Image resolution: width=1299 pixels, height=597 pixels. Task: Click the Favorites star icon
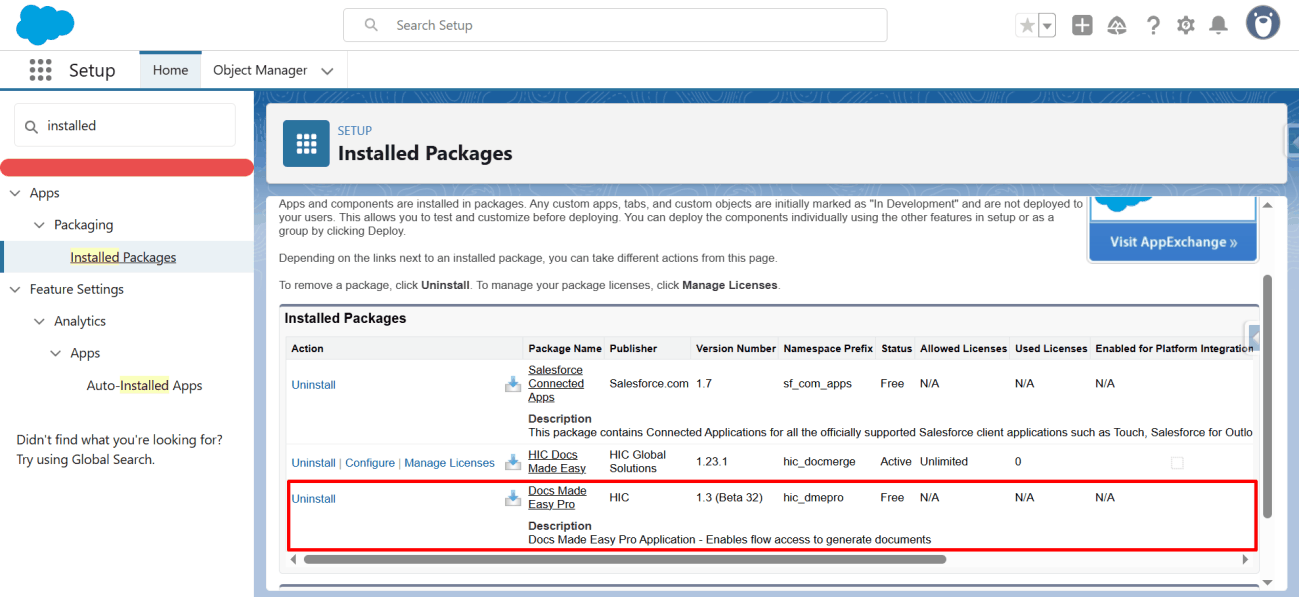click(1027, 26)
